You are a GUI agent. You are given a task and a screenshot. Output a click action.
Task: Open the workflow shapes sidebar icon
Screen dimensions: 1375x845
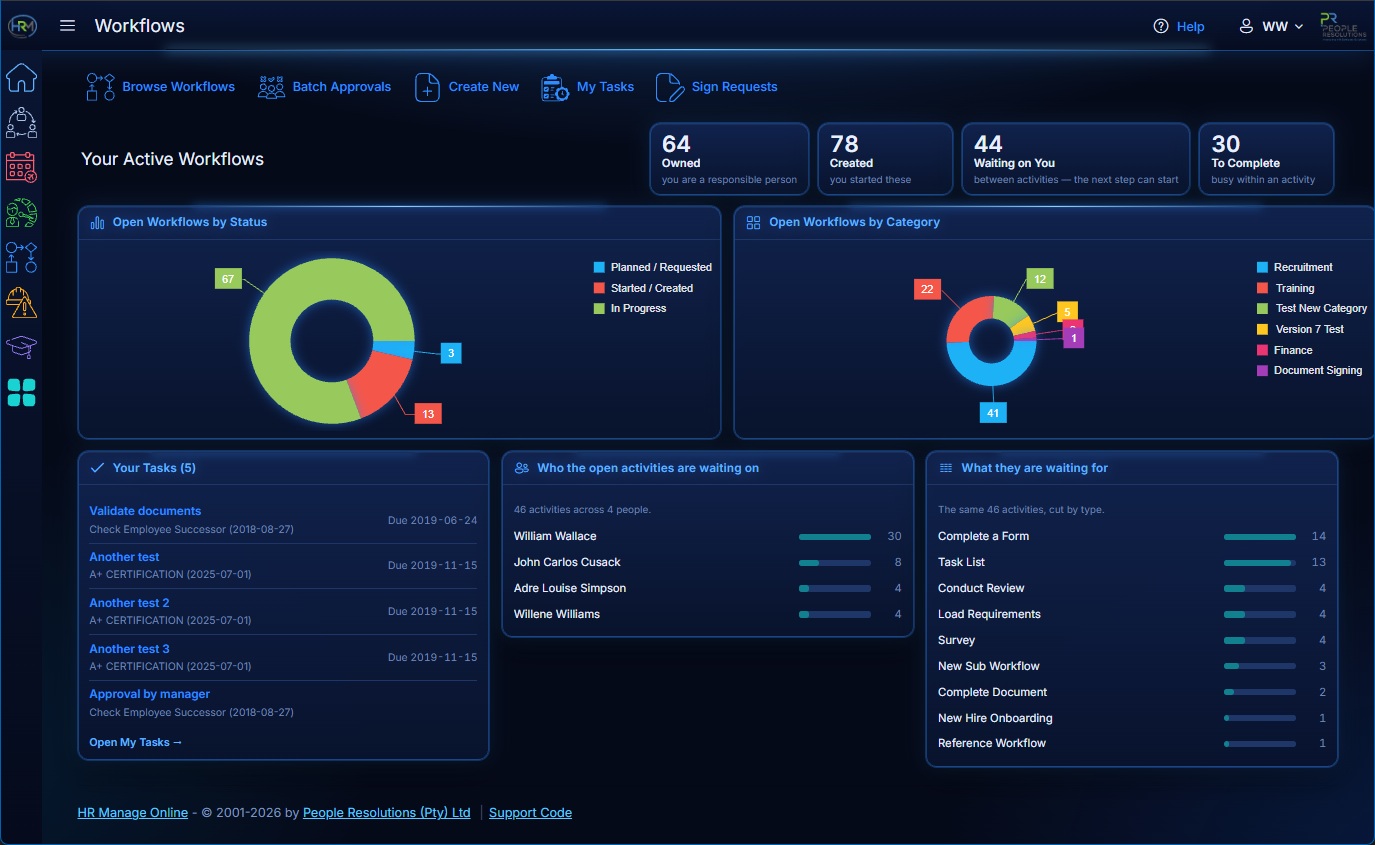click(21, 257)
